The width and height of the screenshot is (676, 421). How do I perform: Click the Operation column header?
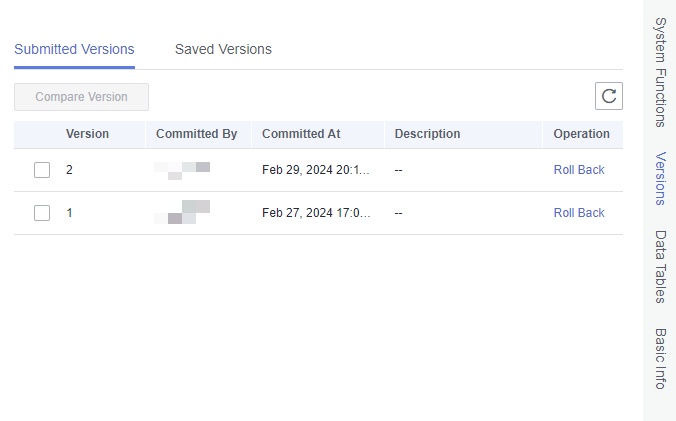point(581,134)
